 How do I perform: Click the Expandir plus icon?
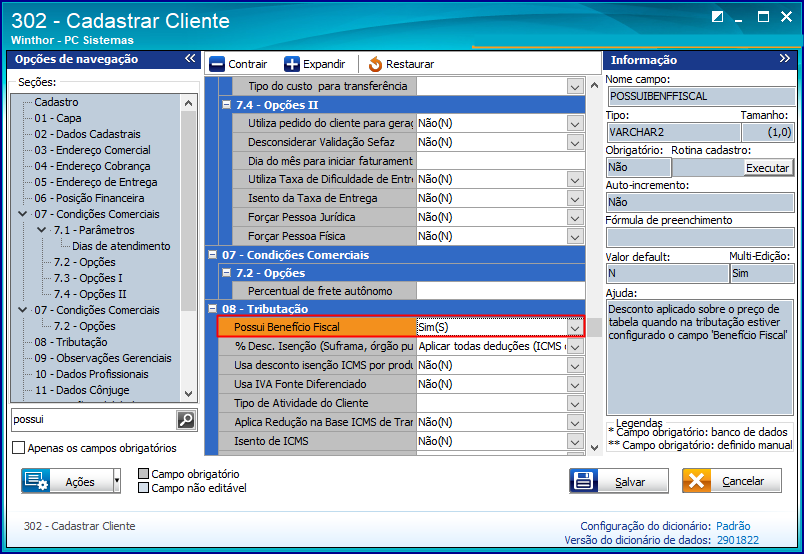[292, 64]
